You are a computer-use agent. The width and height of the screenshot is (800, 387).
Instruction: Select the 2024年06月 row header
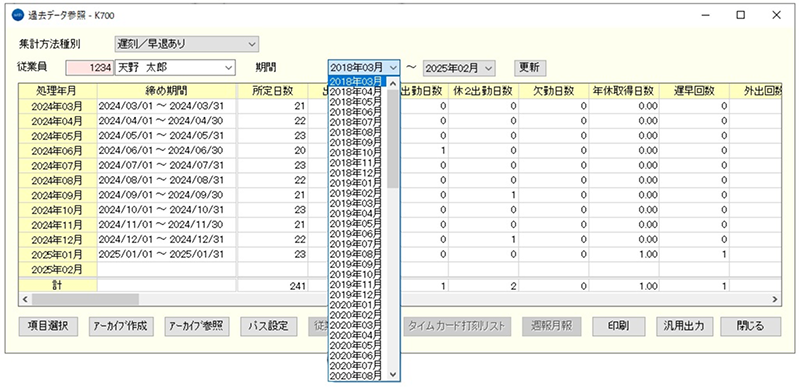[x=57, y=150]
